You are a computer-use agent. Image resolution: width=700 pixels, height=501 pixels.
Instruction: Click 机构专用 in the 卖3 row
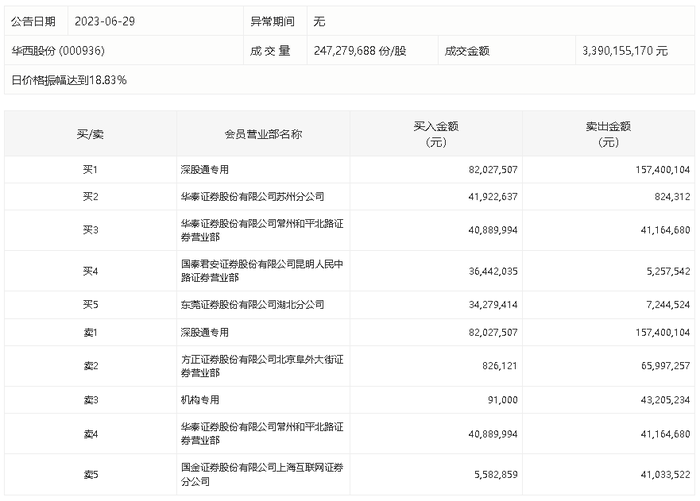coord(200,400)
